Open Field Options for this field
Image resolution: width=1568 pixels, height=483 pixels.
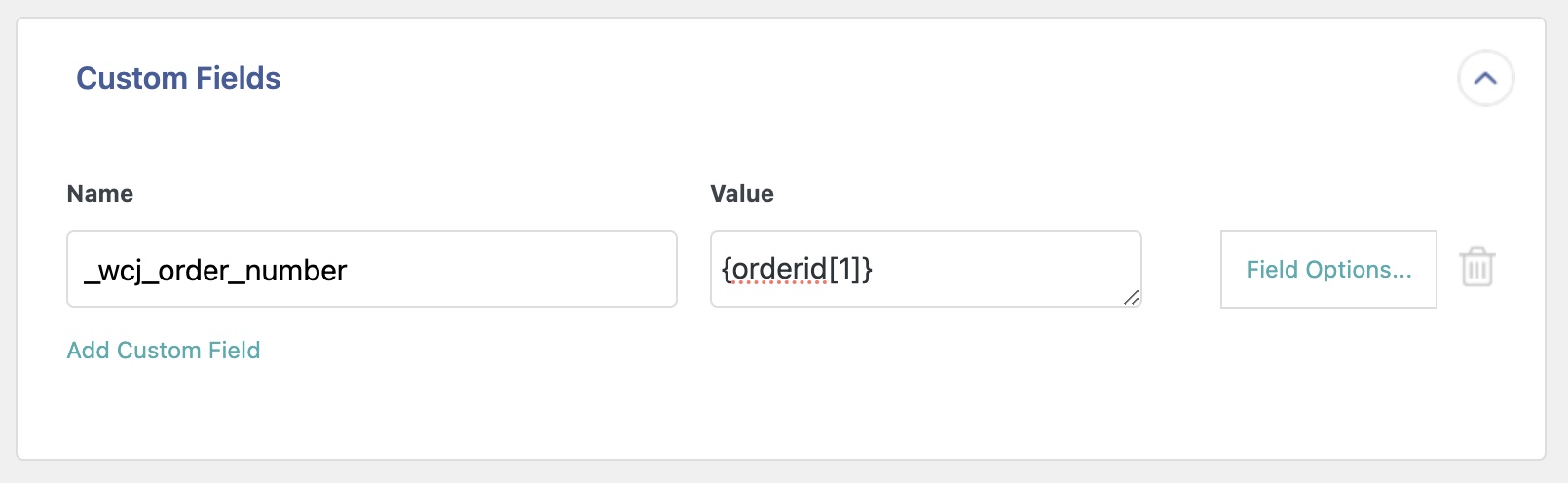click(1328, 270)
